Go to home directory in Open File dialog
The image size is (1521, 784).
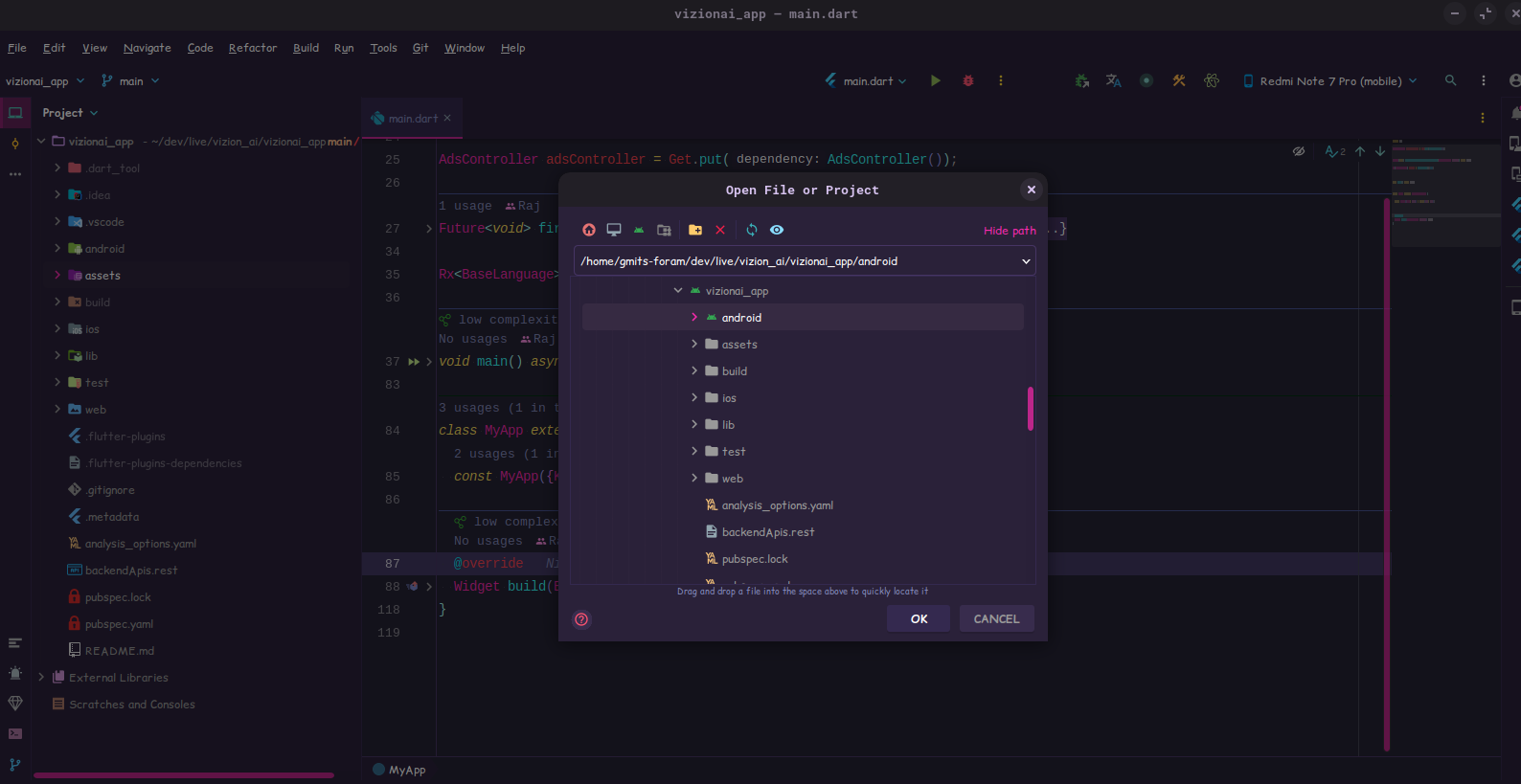pyautogui.click(x=589, y=230)
